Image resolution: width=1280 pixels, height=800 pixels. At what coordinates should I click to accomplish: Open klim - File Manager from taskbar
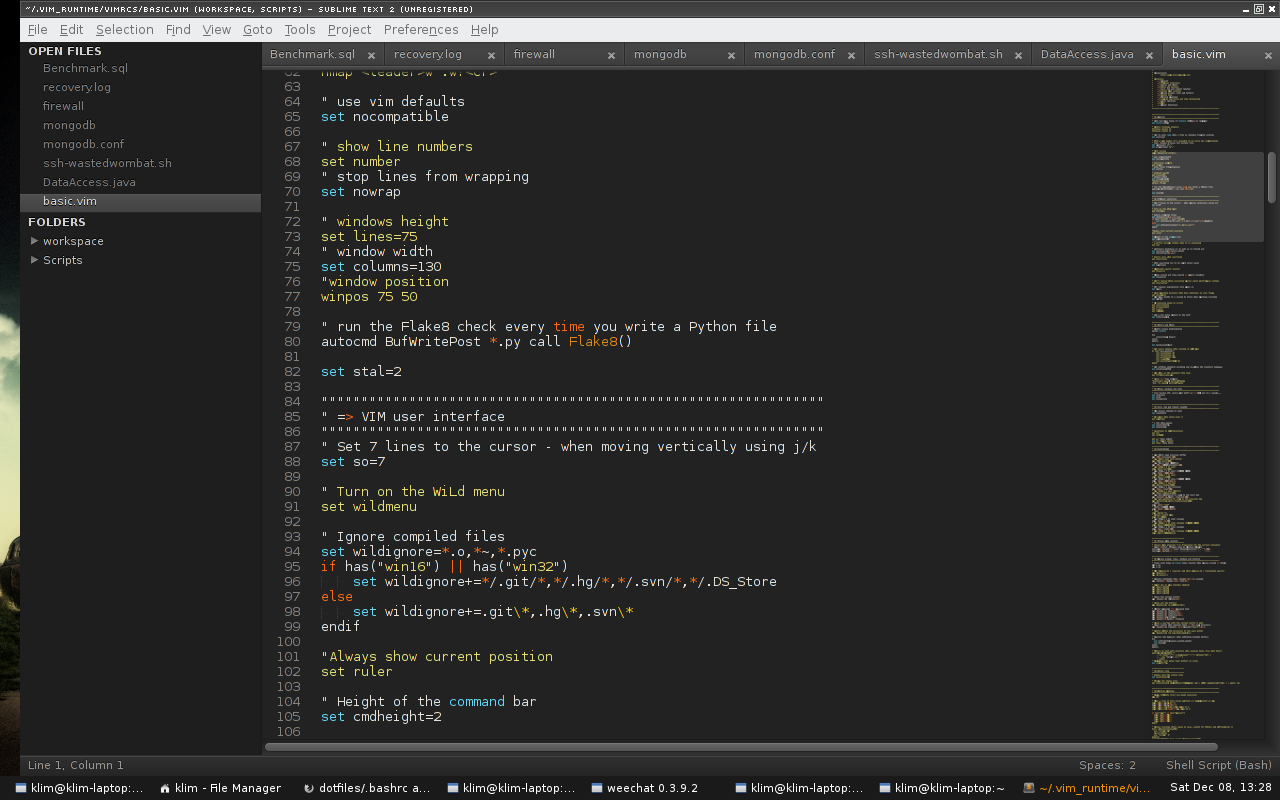pyautogui.click(x=221, y=788)
